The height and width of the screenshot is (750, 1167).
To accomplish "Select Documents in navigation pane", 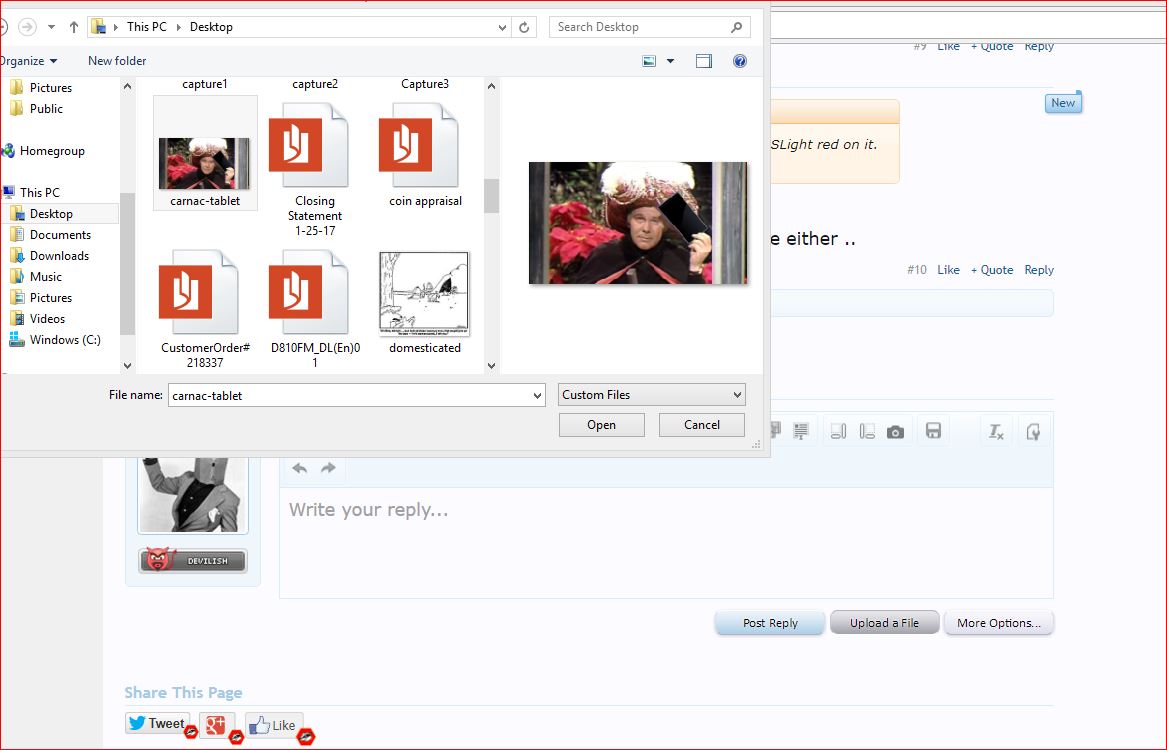I will 60,234.
